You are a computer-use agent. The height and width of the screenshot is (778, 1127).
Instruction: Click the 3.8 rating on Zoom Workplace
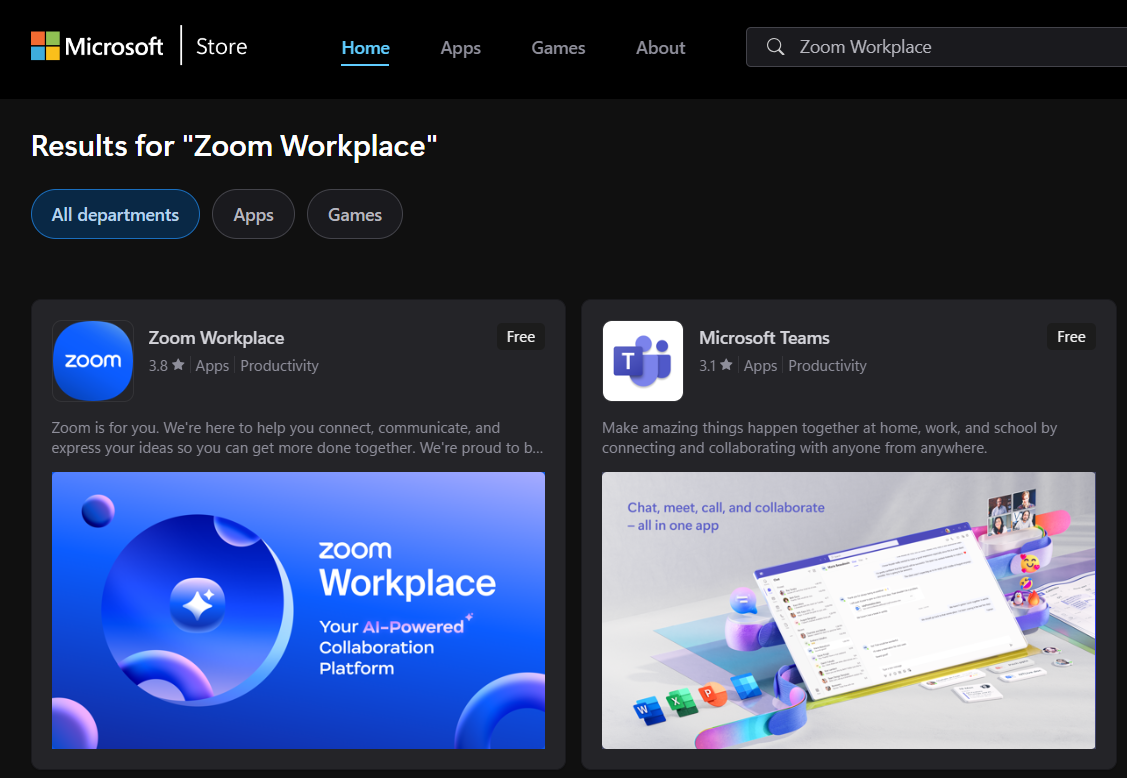[166, 365]
